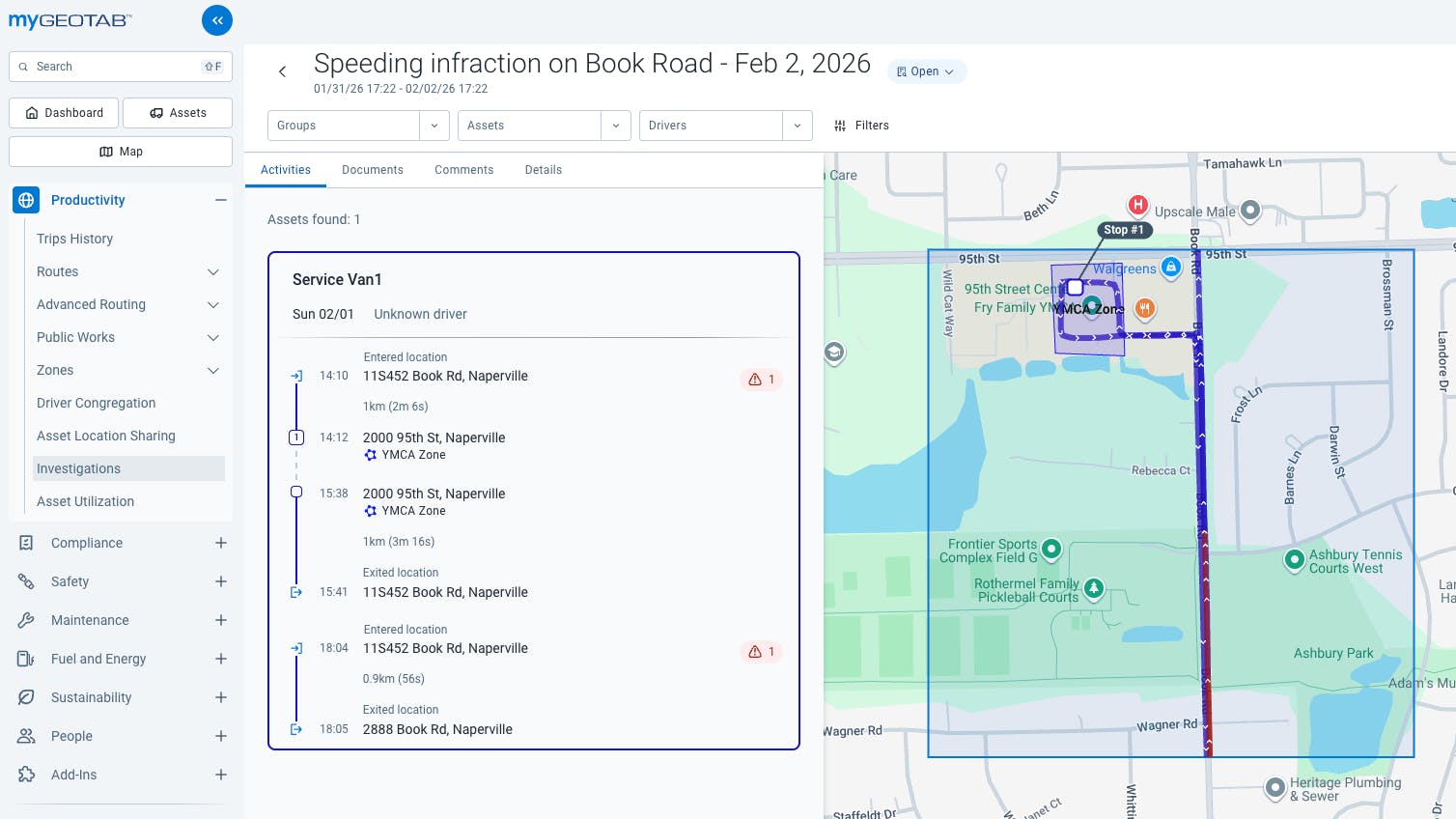Switch to the Documents tab

[x=373, y=170]
